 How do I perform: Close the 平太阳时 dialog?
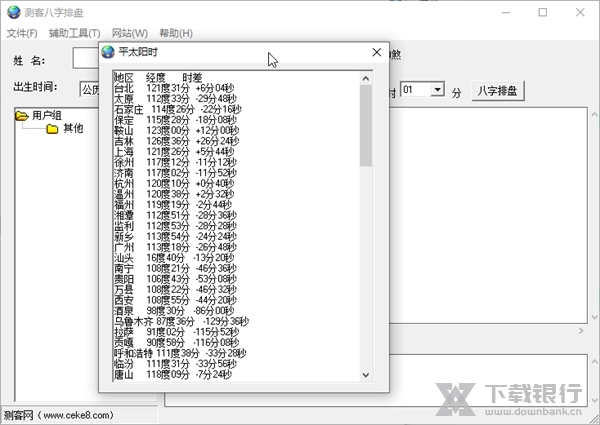[377, 52]
